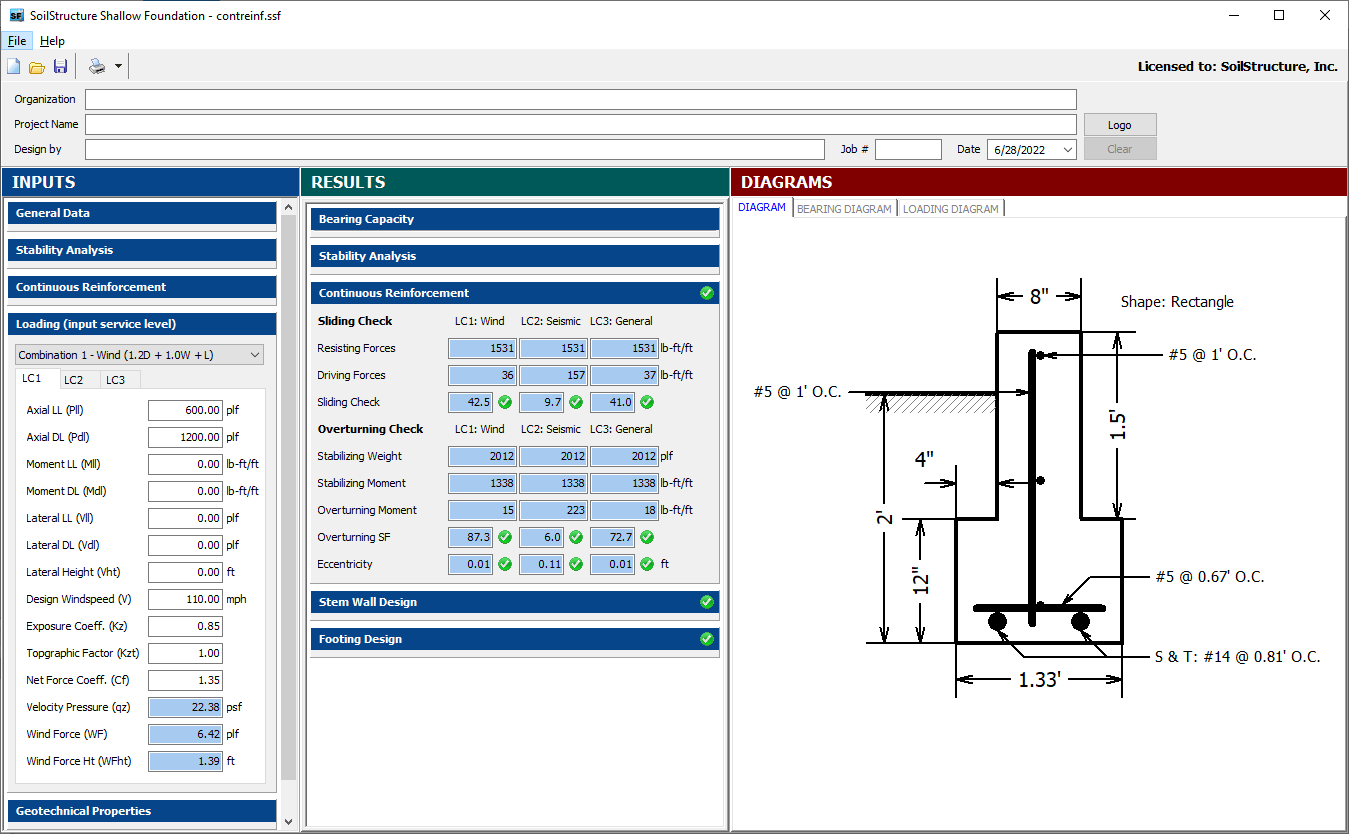1349x834 pixels.
Task: Collapse the Loading (input service level) section
Action: coord(141,324)
